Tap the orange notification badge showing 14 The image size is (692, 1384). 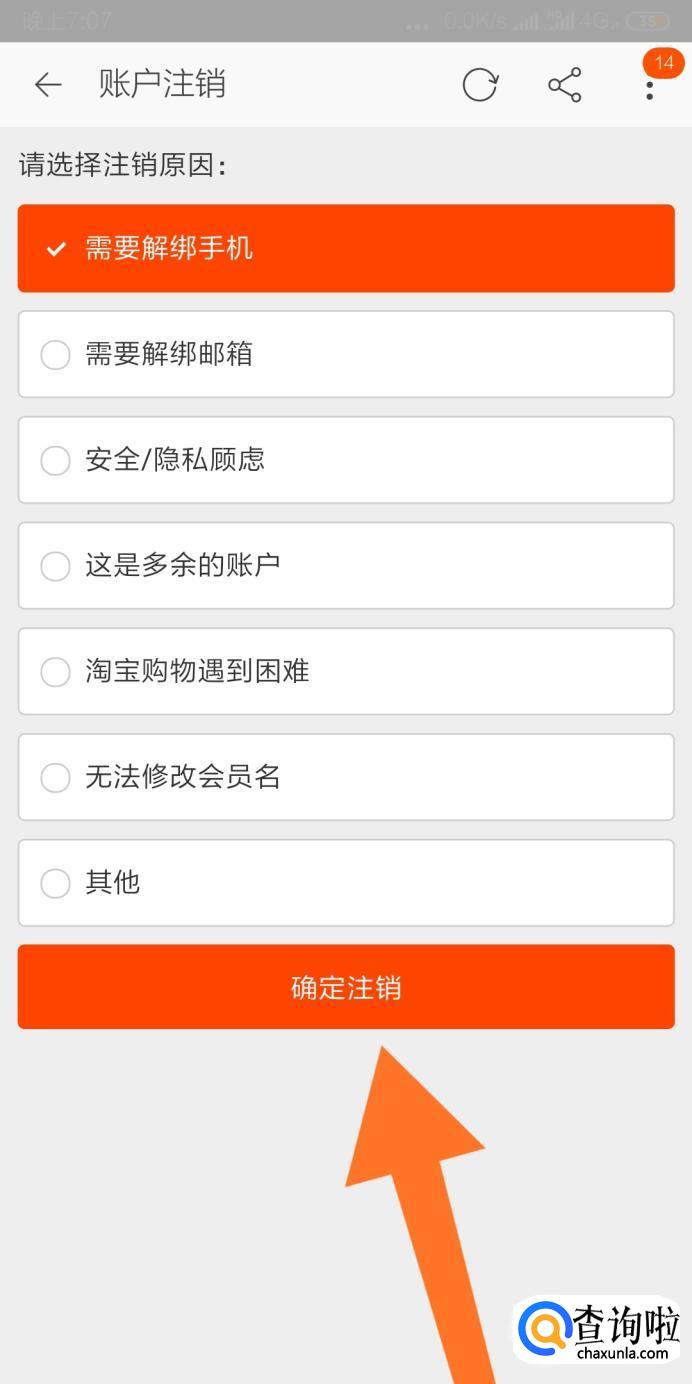(663, 62)
